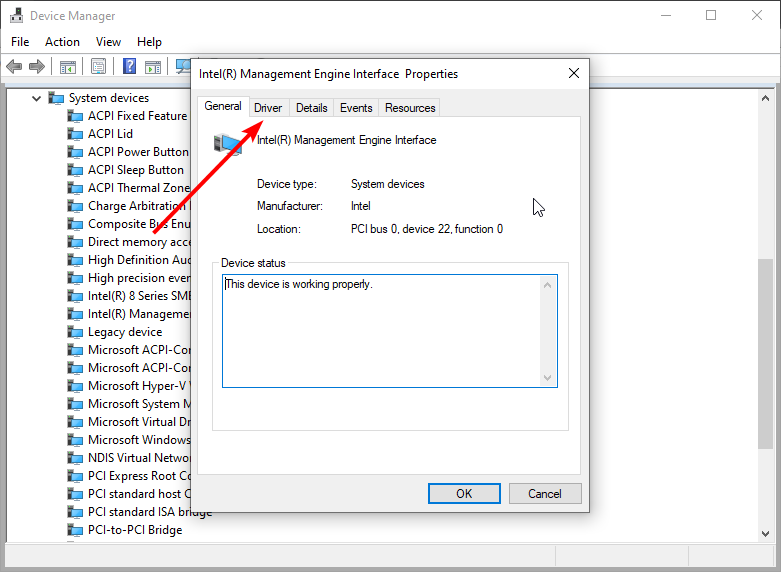The height and width of the screenshot is (572, 781).
Task: Click the Device Manager vertical scrollbar thumb
Action: click(765, 354)
